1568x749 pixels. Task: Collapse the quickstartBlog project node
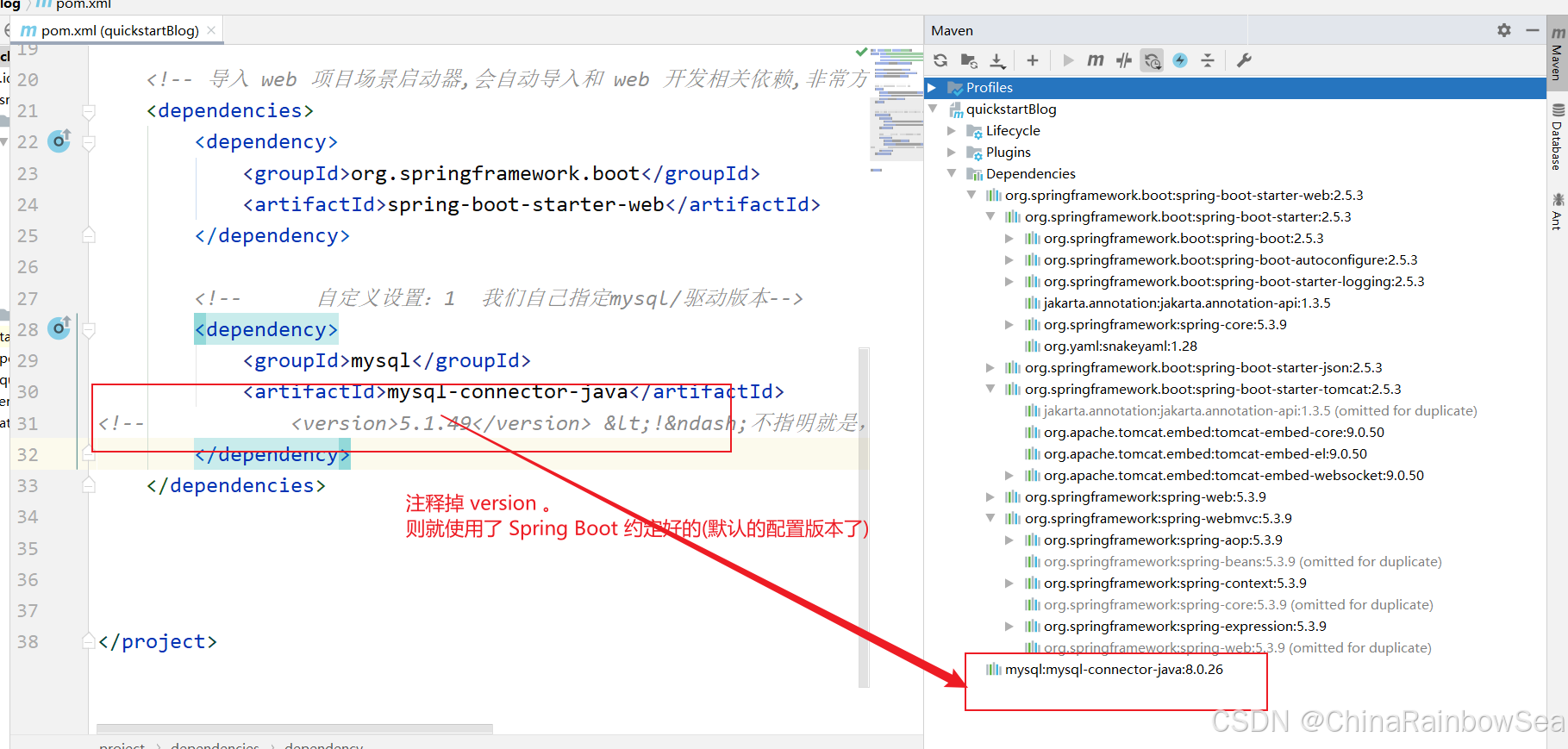[x=932, y=109]
